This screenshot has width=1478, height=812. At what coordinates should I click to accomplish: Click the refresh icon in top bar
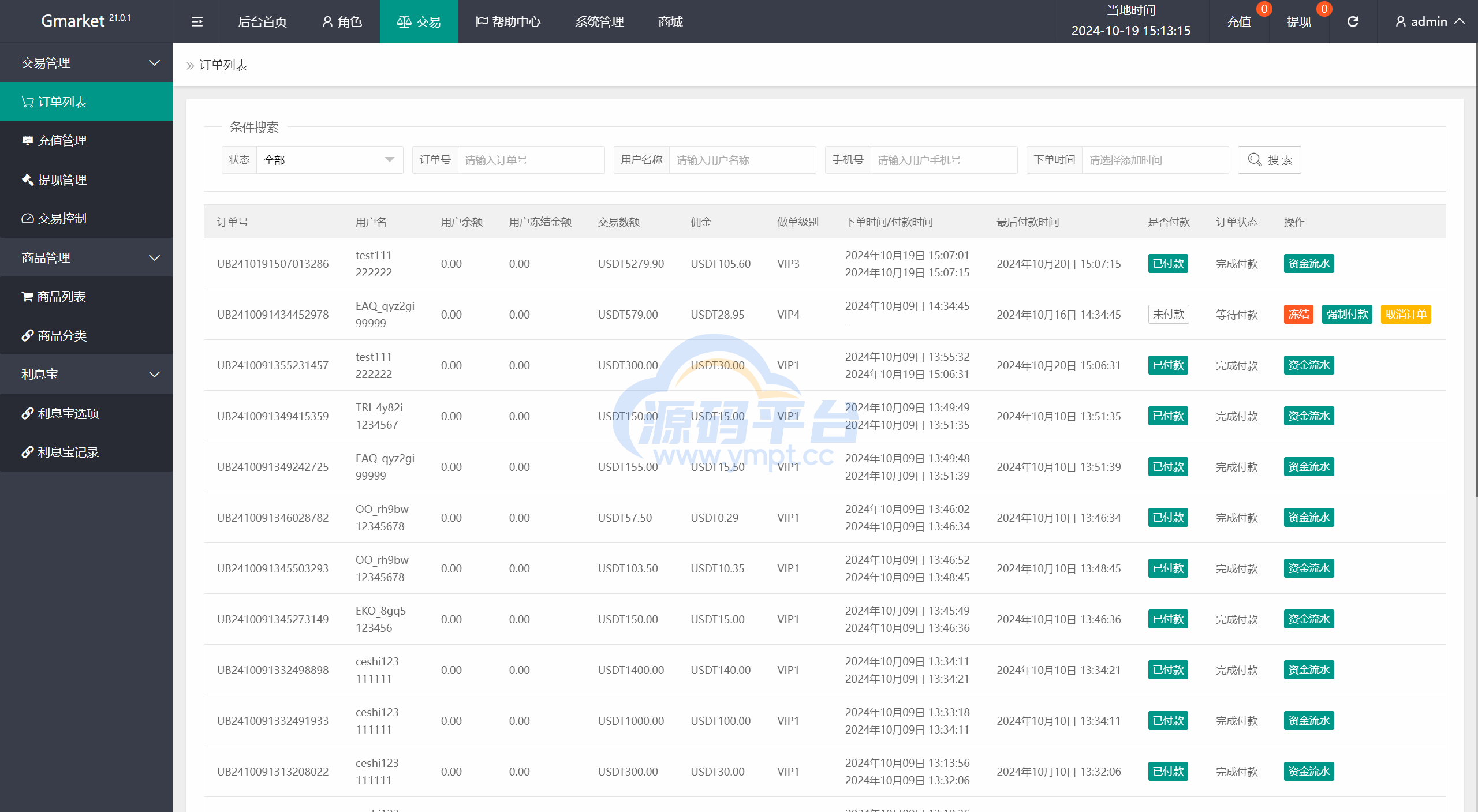[x=1353, y=21]
